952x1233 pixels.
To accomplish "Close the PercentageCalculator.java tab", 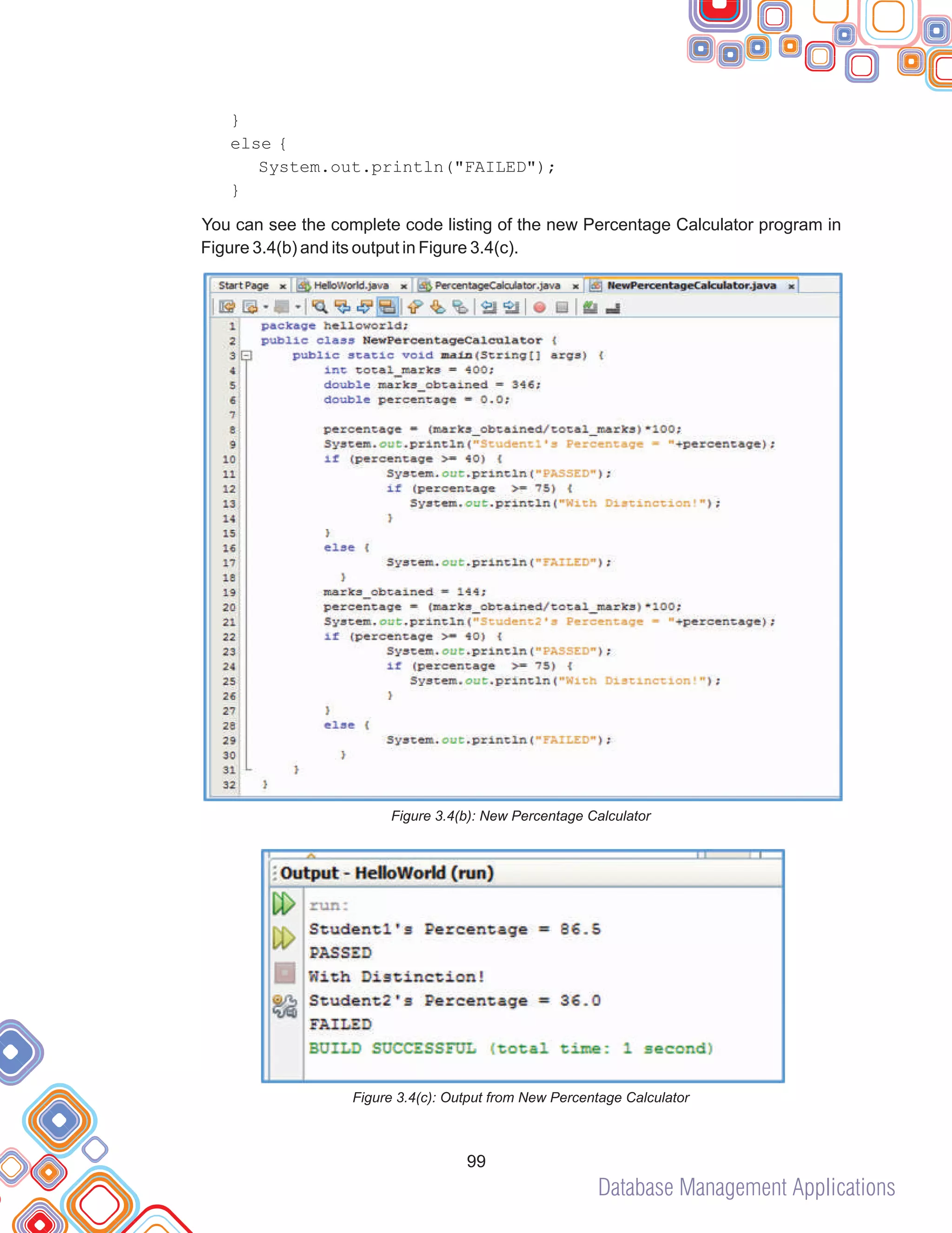I will pyautogui.click(x=575, y=286).
